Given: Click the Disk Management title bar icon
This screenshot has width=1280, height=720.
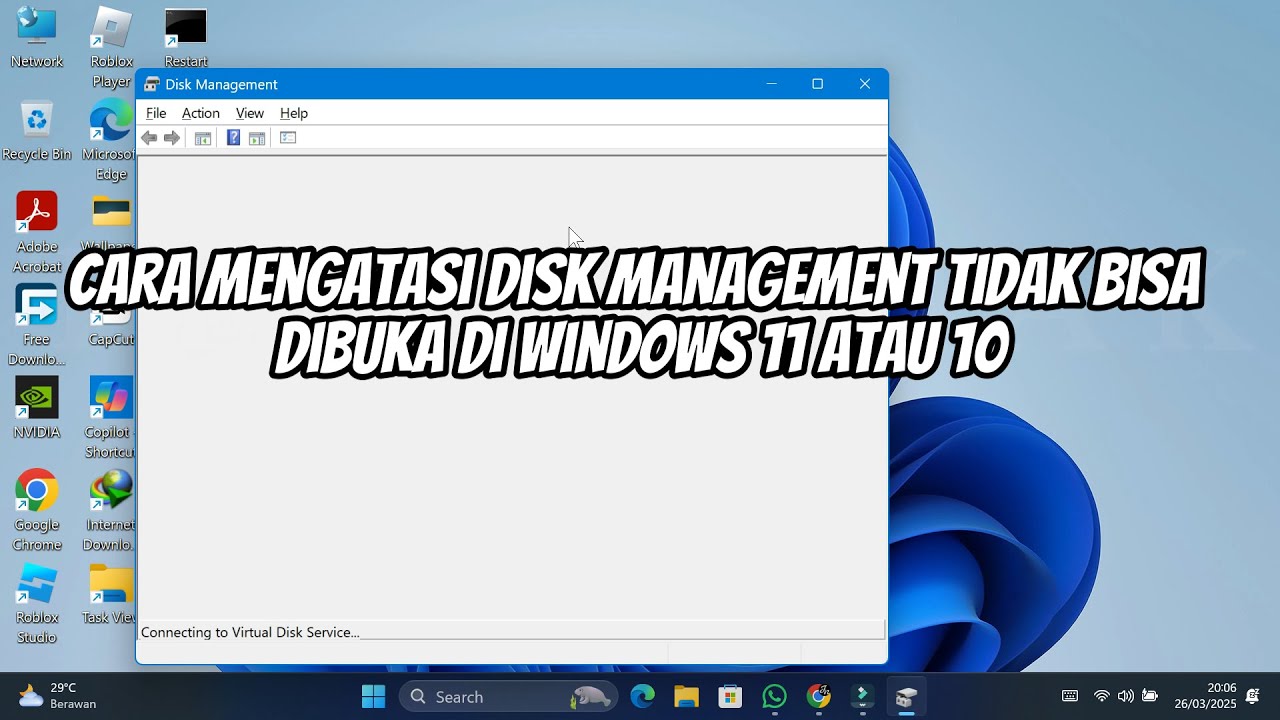Looking at the screenshot, I should point(152,84).
